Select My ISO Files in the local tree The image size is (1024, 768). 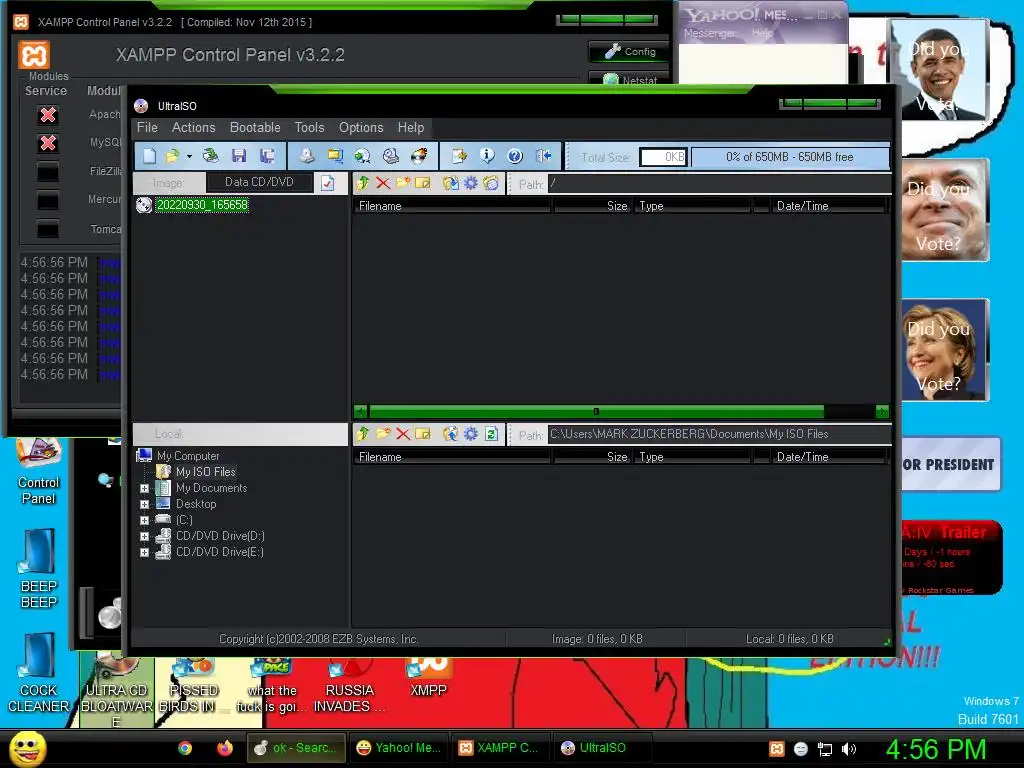(x=205, y=472)
